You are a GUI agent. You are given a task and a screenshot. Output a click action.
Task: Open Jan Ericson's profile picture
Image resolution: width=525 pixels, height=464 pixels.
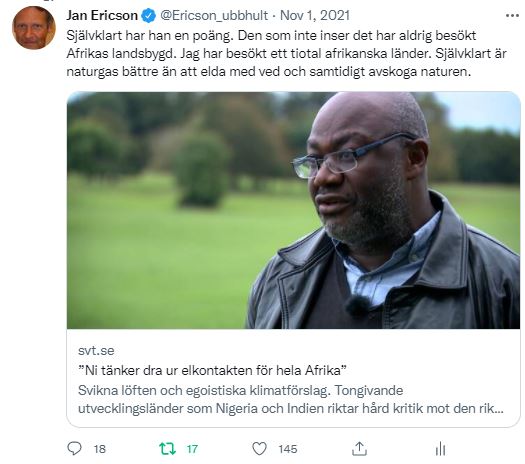pos(33,28)
